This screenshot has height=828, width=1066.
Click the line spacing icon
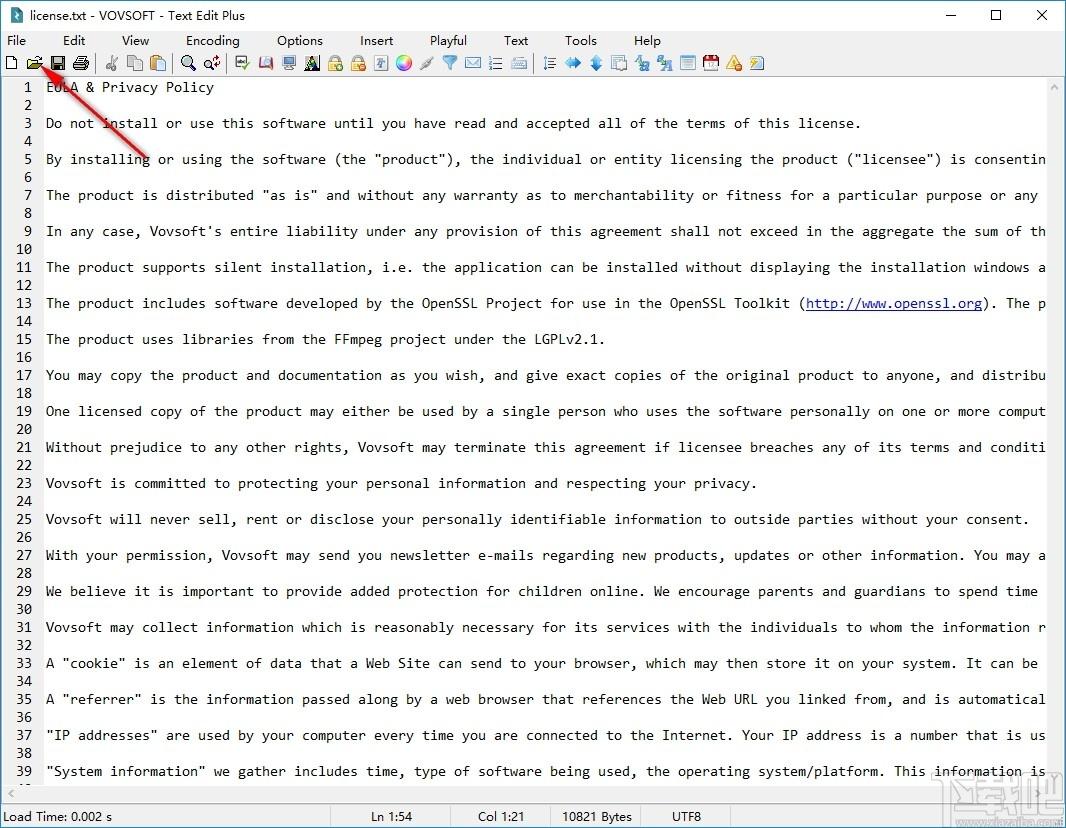point(550,63)
